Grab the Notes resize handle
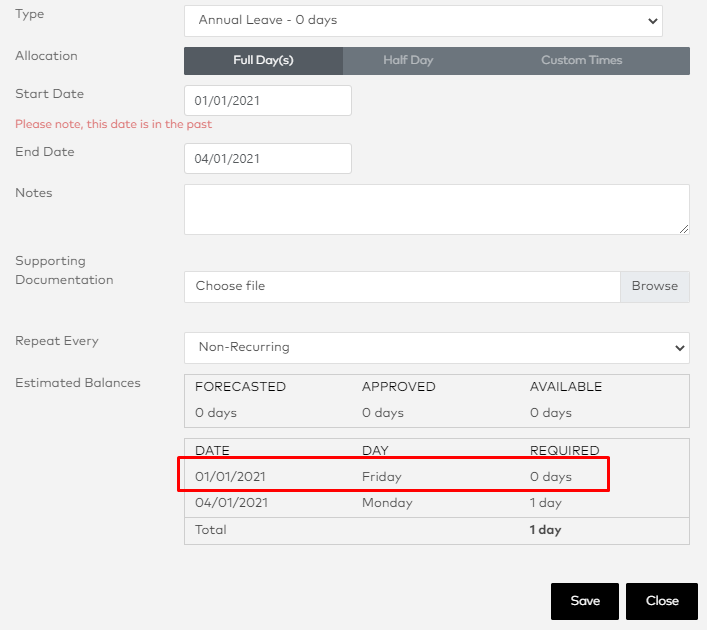This screenshot has height=630, width=707. [684, 229]
